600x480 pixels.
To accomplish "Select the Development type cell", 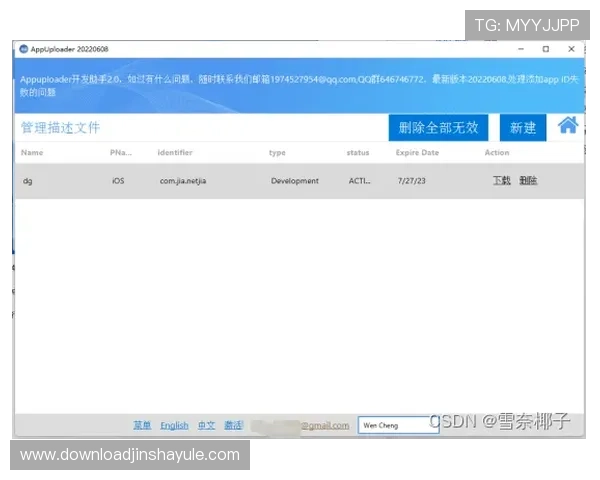I will (295, 181).
